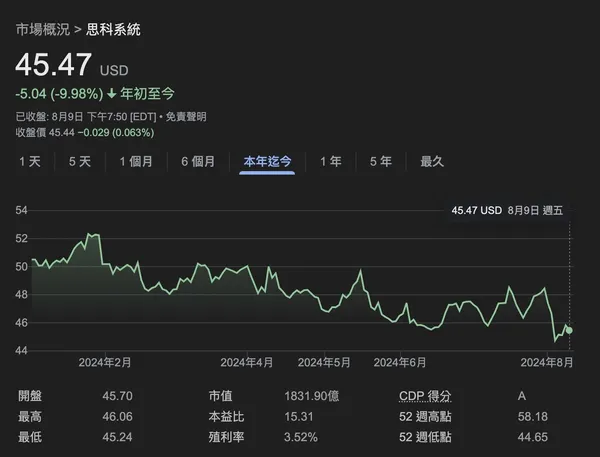
Task: Click the 開盤 value 45.70
Action: [x=117, y=396]
